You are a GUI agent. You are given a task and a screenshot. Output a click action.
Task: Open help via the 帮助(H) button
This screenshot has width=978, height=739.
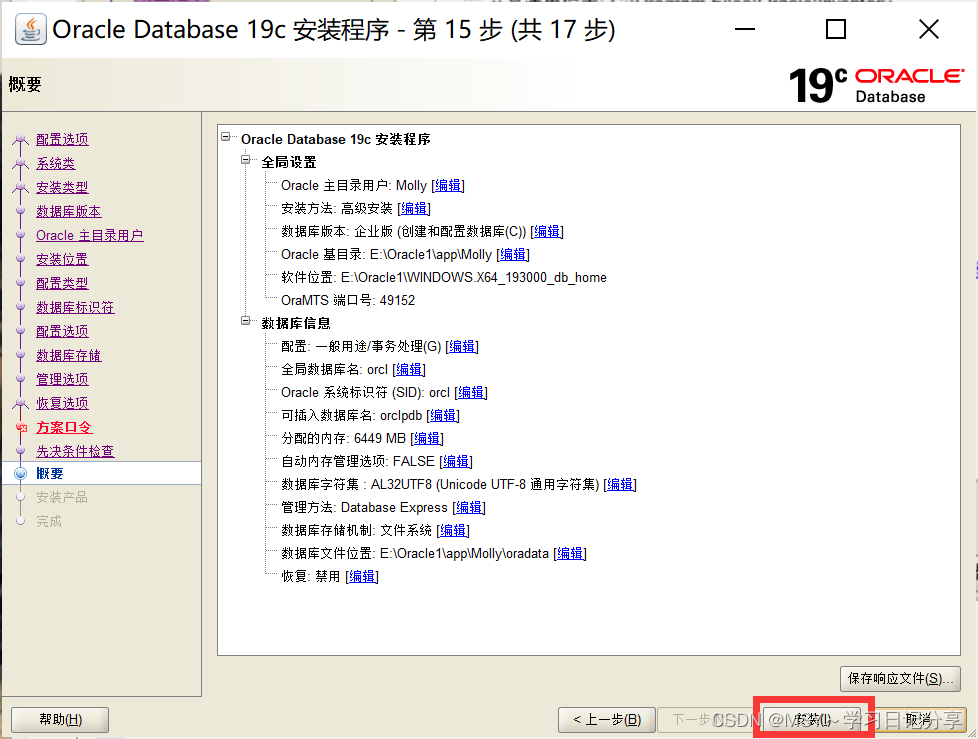tap(59, 719)
